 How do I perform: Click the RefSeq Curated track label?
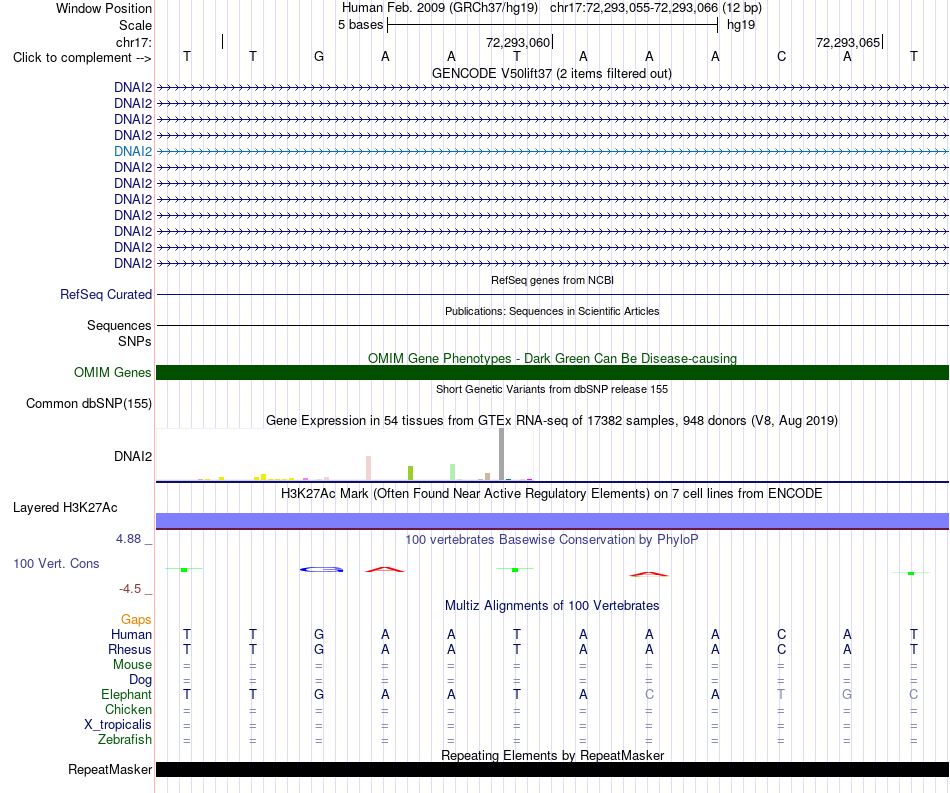pyautogui.click(x=105, y=294)
